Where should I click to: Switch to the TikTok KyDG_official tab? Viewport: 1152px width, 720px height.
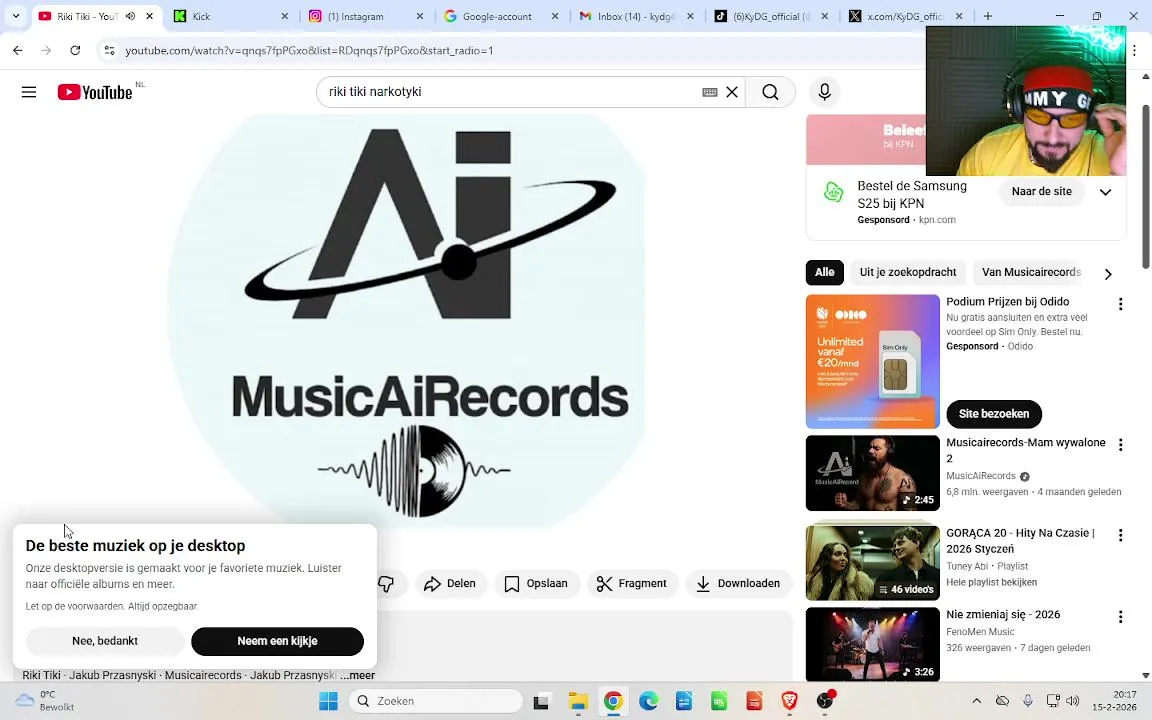771,16
